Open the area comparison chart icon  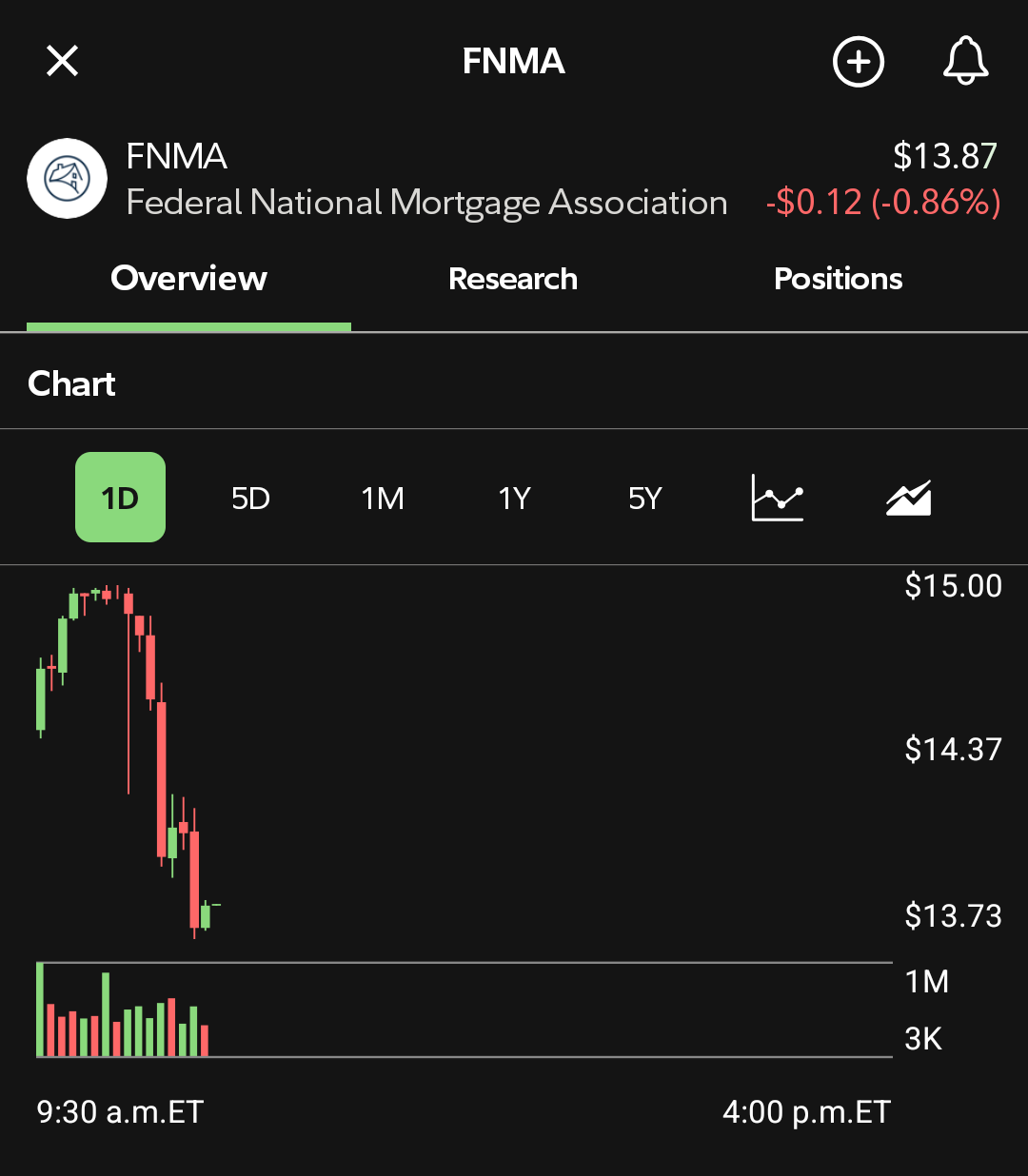click(x=909, y=498)
